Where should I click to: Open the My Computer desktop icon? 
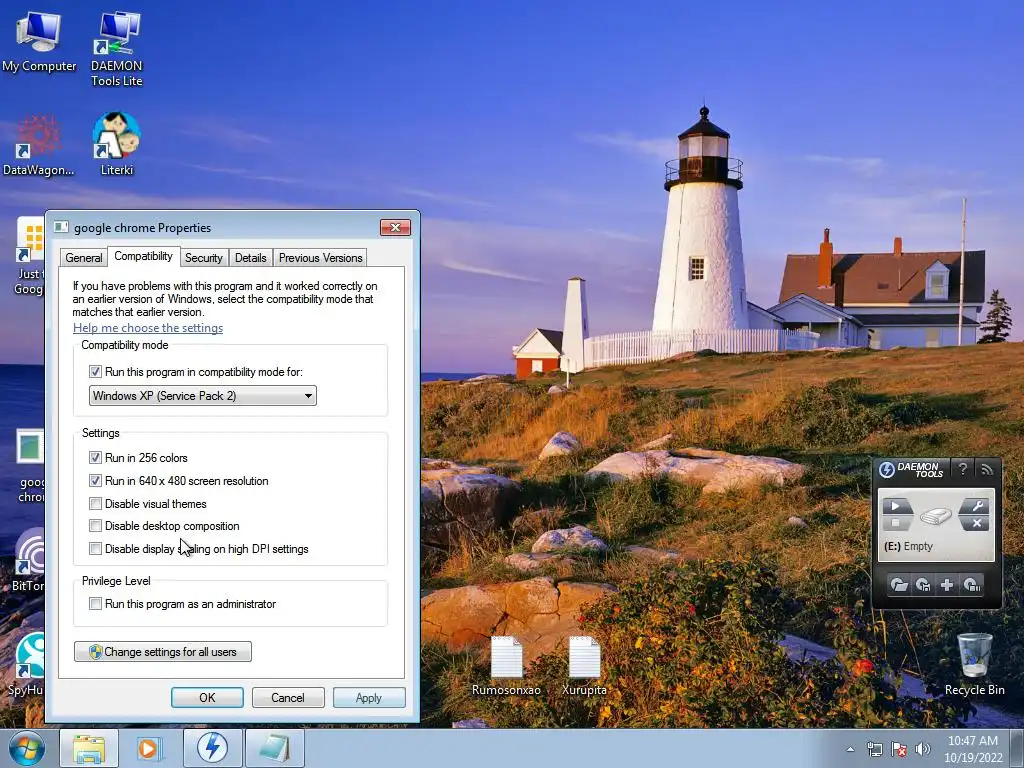pyautogui.click(x=39, y=40)
